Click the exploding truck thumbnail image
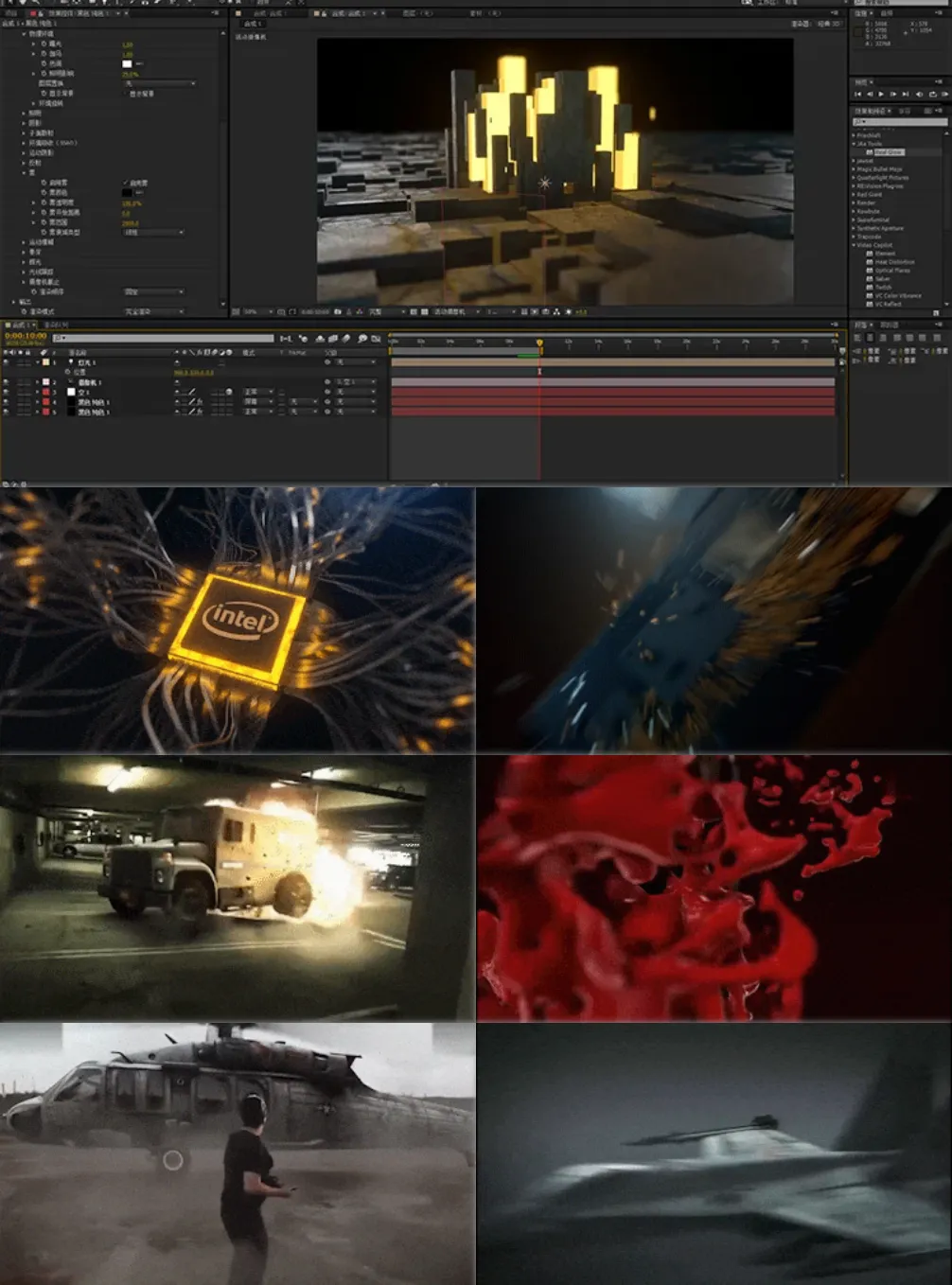Screen dimensions: 952x1285 (237, 888)
